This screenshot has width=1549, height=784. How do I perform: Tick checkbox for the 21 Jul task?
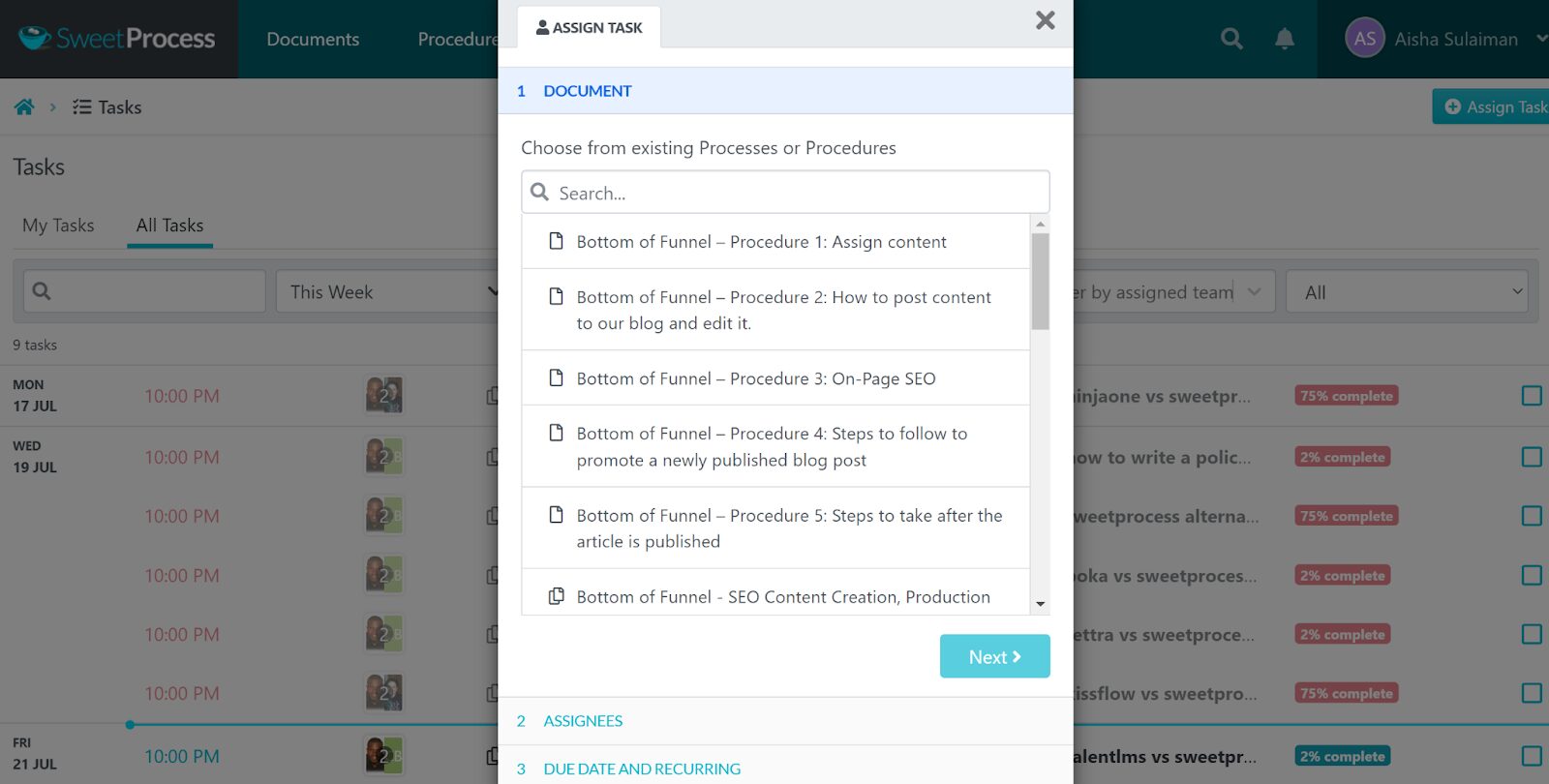click(x=1531, y=756)
